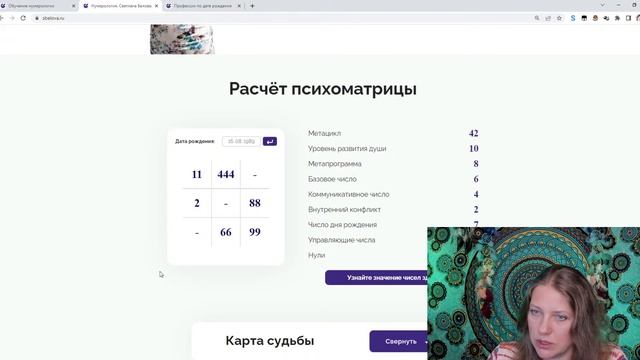The height and width of the screenshot is (360, 640).
Task: Reload the page with the refresh icon
Action: pos(23,18)
